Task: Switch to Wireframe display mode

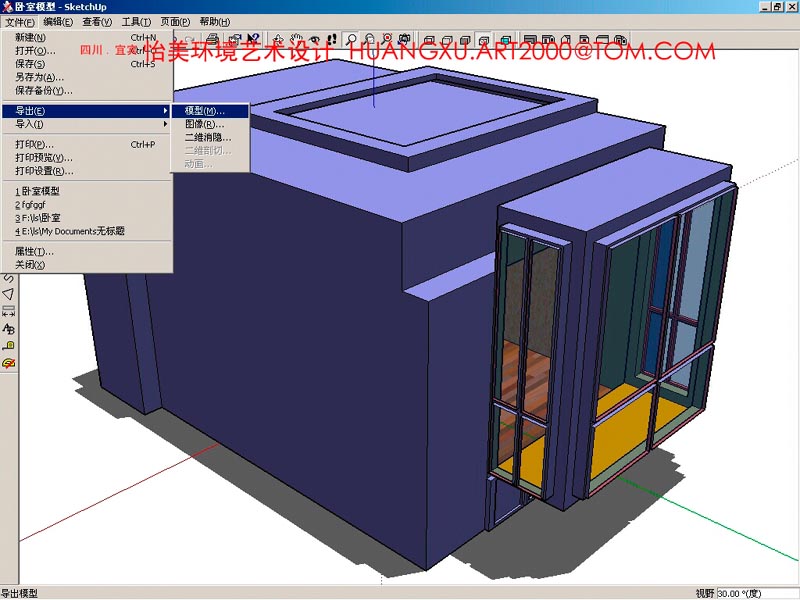Action: (429, 40)
